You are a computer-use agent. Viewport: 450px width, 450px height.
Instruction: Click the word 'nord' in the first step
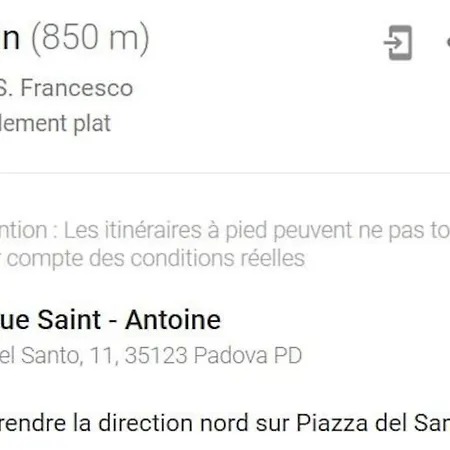tap(224, 423)
